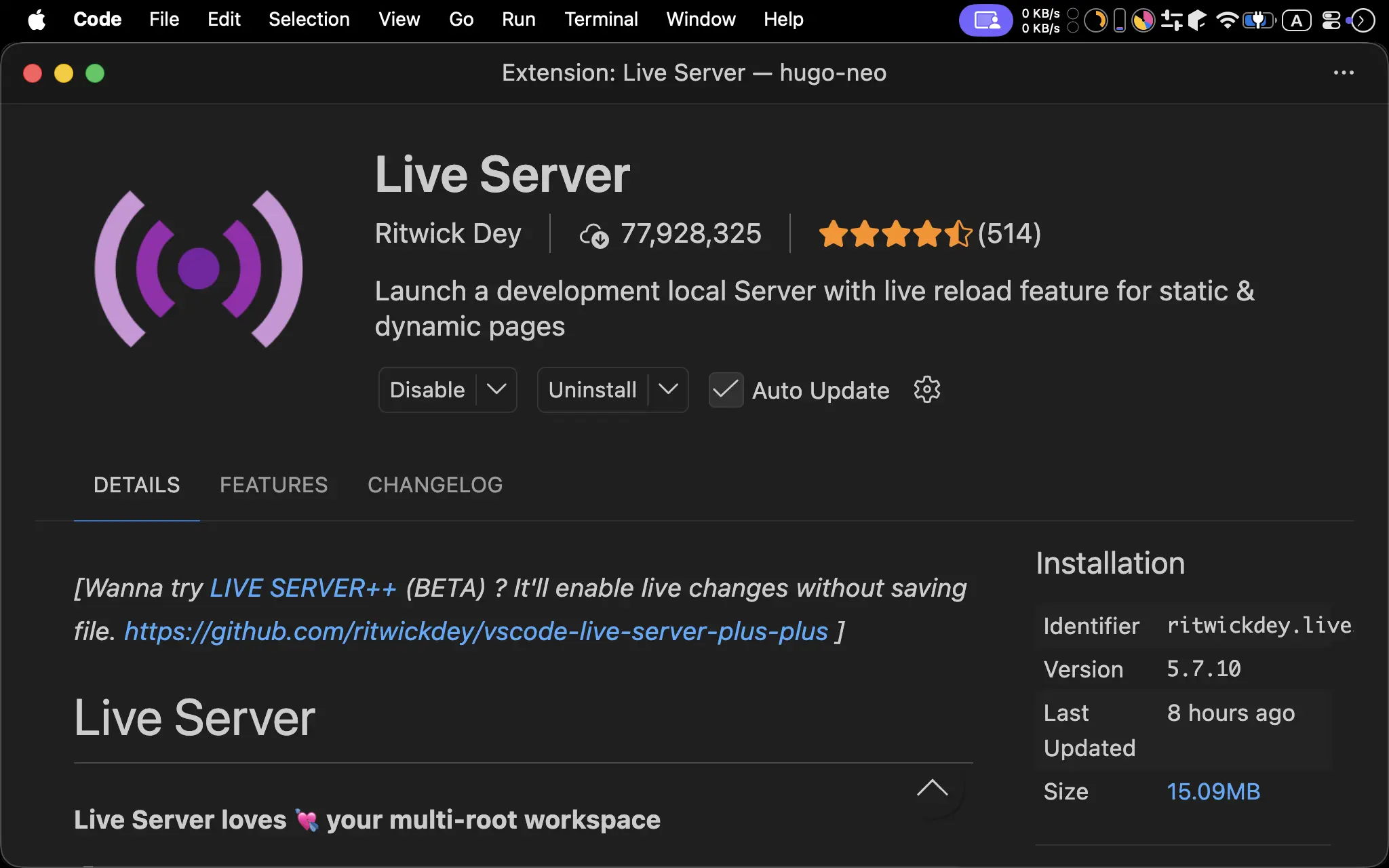
Task: Click the colorful pie chart menu bar icon
Action: point(1143,20)
